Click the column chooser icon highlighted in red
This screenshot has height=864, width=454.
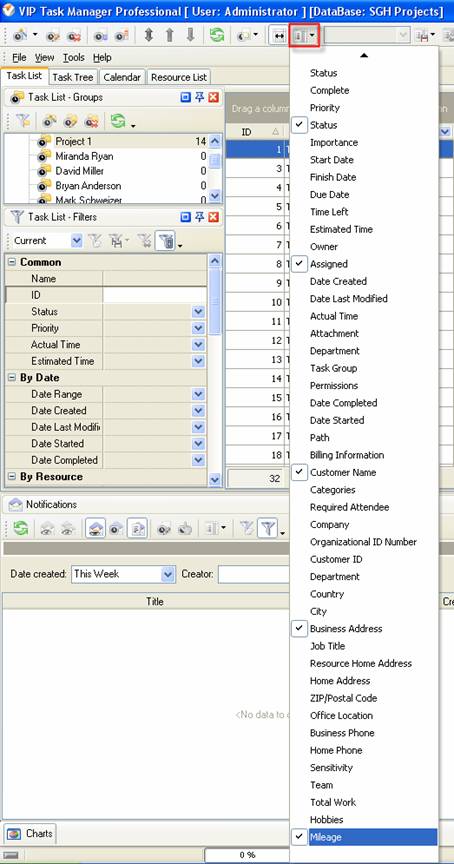[304, 35]
